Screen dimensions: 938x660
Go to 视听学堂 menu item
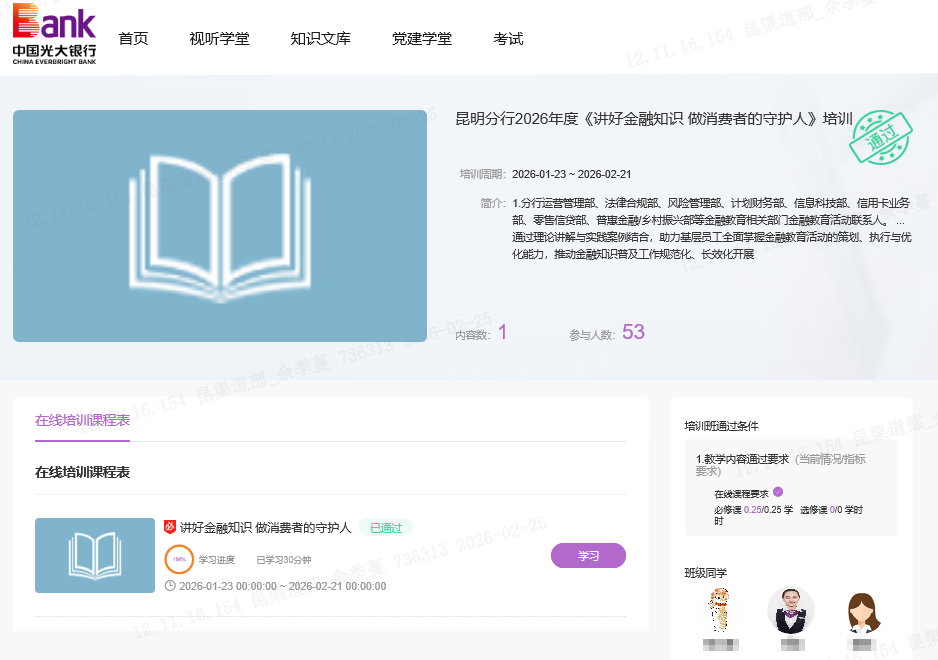(219, 39)
